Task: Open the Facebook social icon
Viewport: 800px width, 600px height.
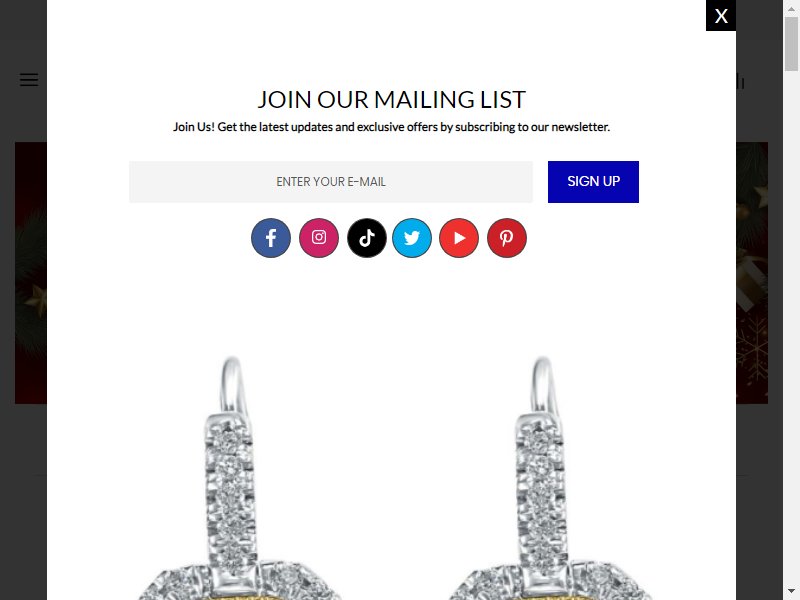Action: 271,238
